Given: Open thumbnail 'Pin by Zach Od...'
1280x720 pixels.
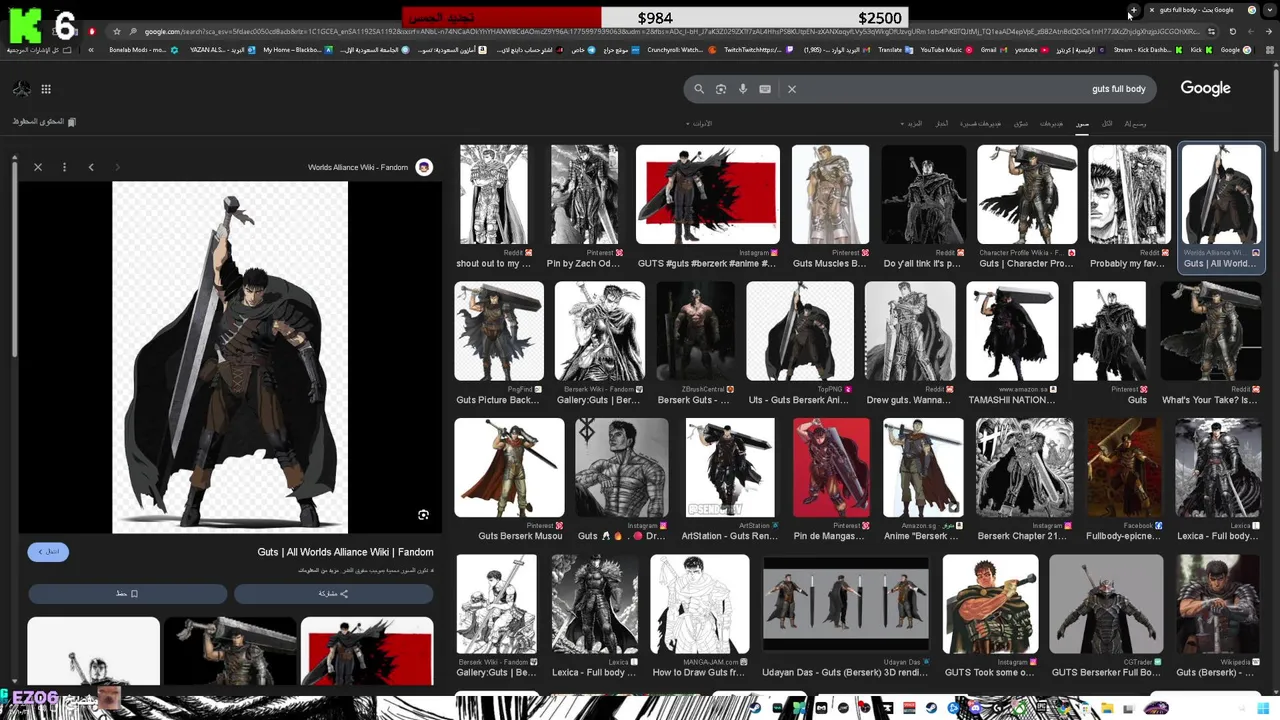Looking at the screenshot, I should pyautogui.click(x=584, y=194).
